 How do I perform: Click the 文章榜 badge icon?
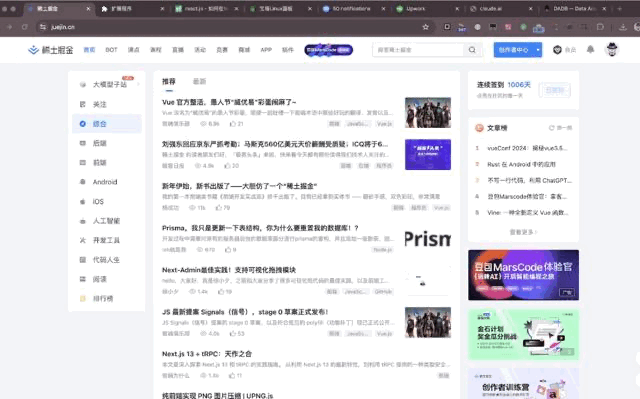[479, 128]
